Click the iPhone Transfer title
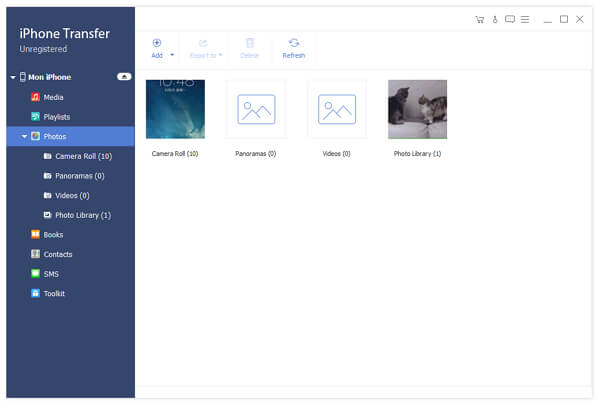The width and height of the screenshot is (600, 406). click(x=65, y=34)
